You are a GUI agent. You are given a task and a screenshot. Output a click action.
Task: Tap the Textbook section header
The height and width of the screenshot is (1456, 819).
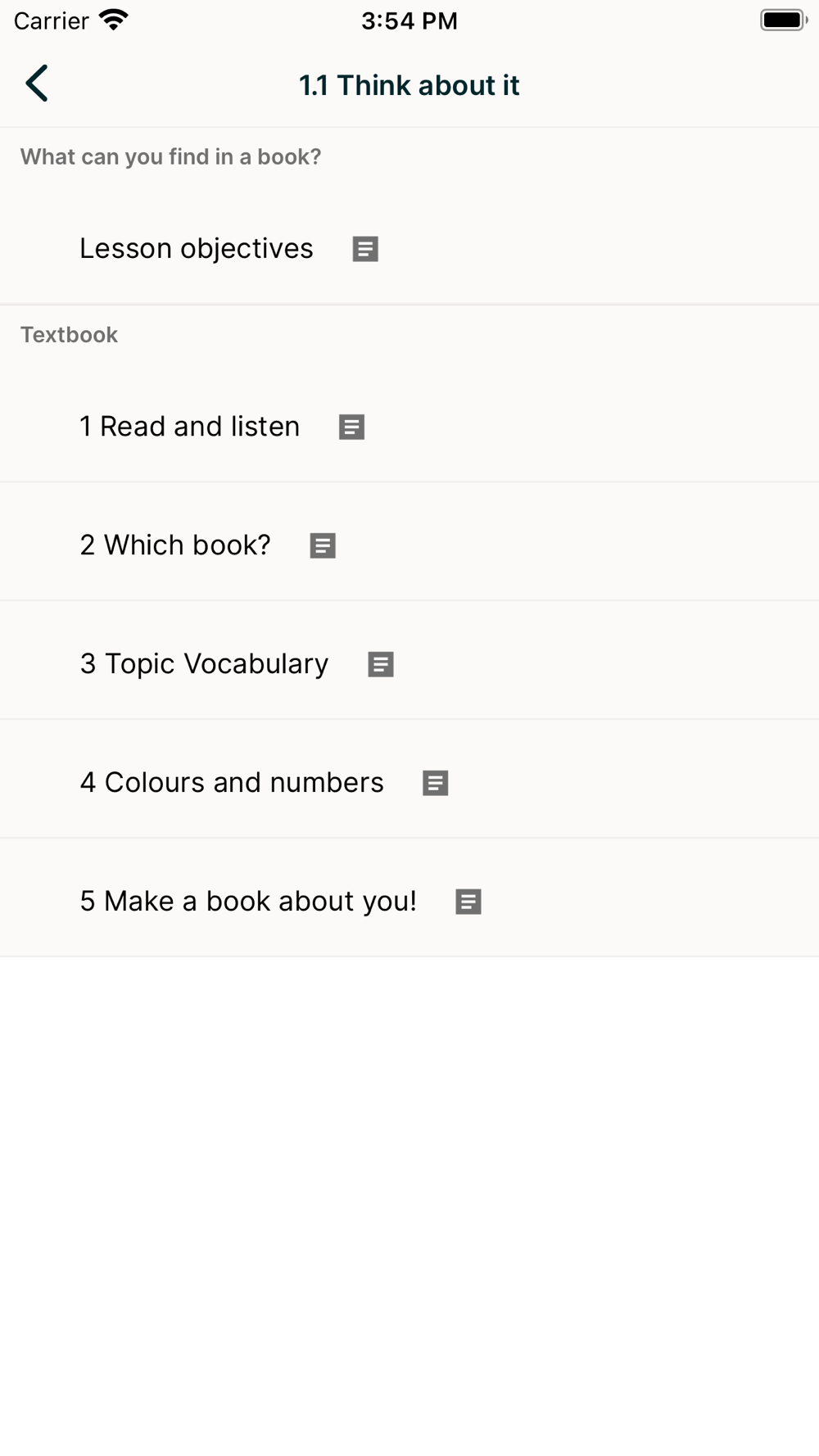coord(70,335)
